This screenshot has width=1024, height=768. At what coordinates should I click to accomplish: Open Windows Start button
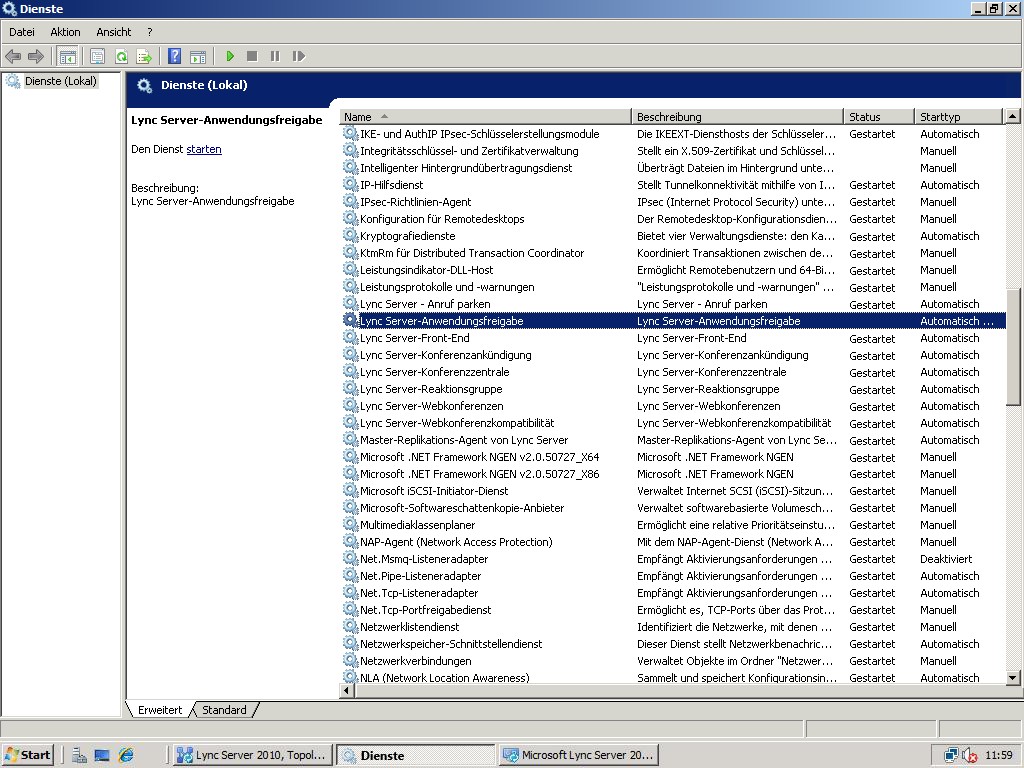tap(27, 755)
